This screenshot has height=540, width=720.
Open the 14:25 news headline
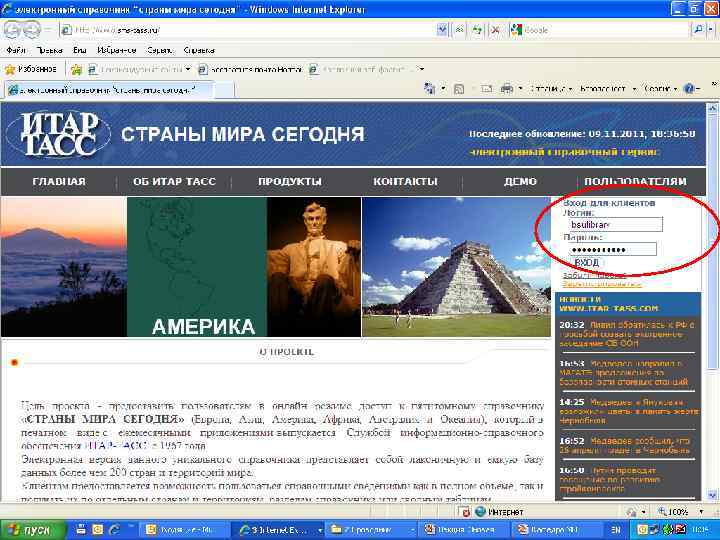coord(629,411)
